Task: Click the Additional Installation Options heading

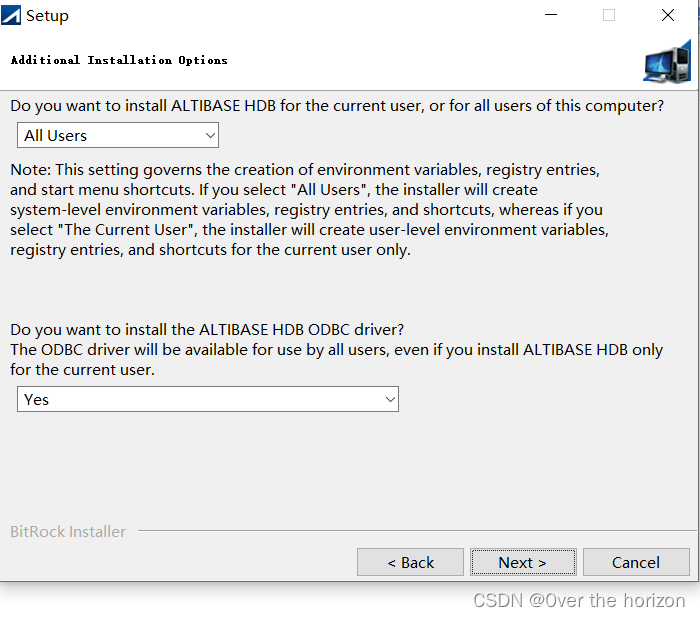Action: pos(119,60)
